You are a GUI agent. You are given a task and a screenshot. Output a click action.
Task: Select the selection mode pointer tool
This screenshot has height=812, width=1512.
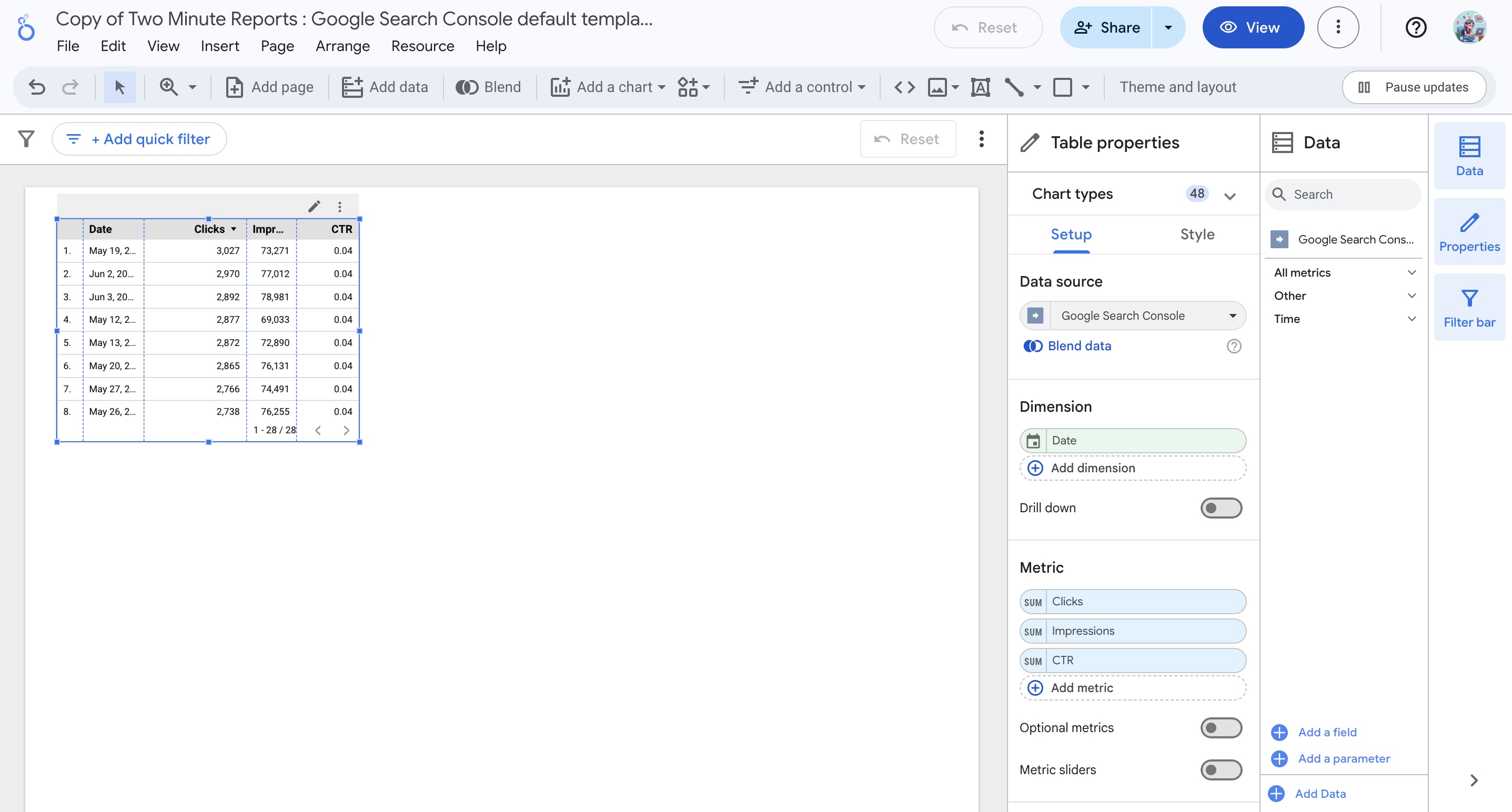[x=120, y=87]
